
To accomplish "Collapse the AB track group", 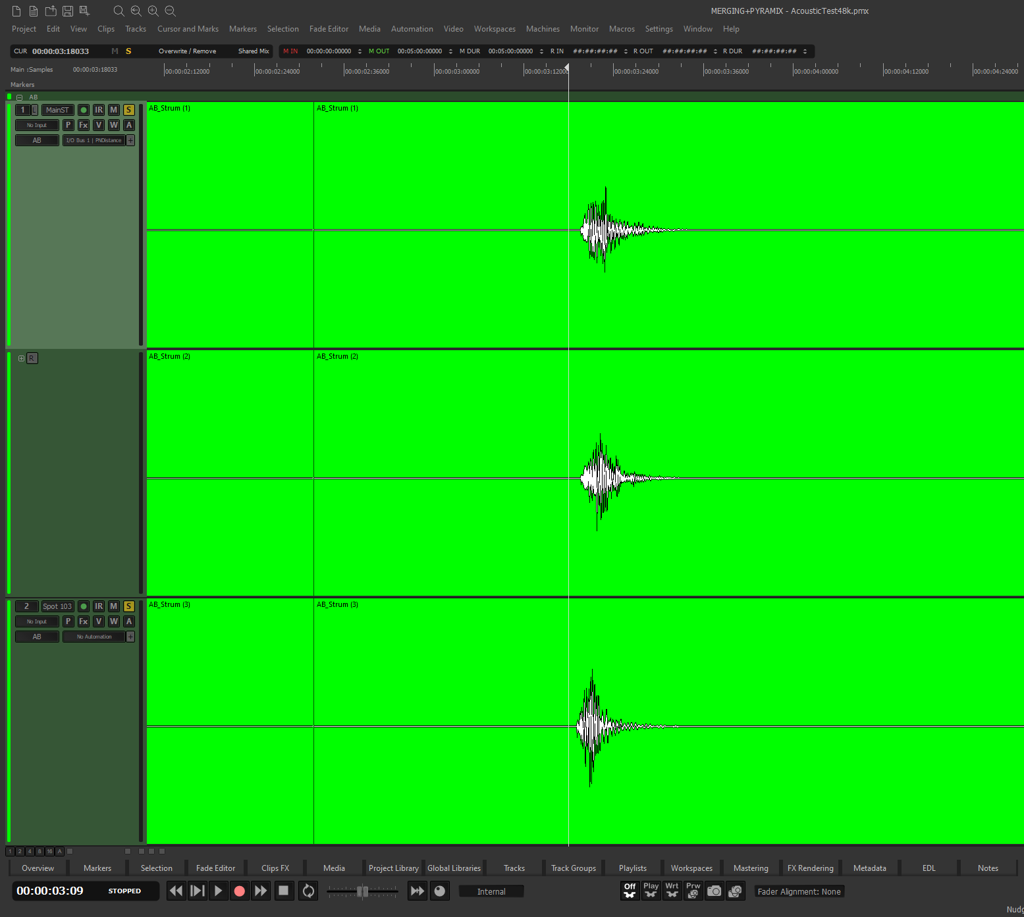I will [20, 97].
